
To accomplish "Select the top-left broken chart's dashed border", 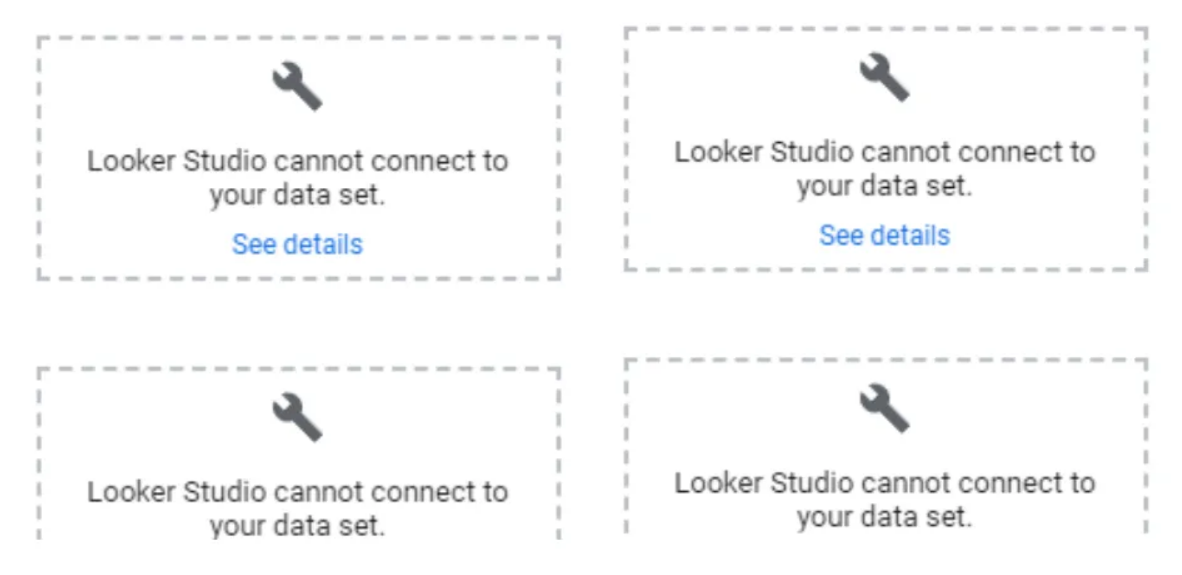I will [x=299, y=38].
